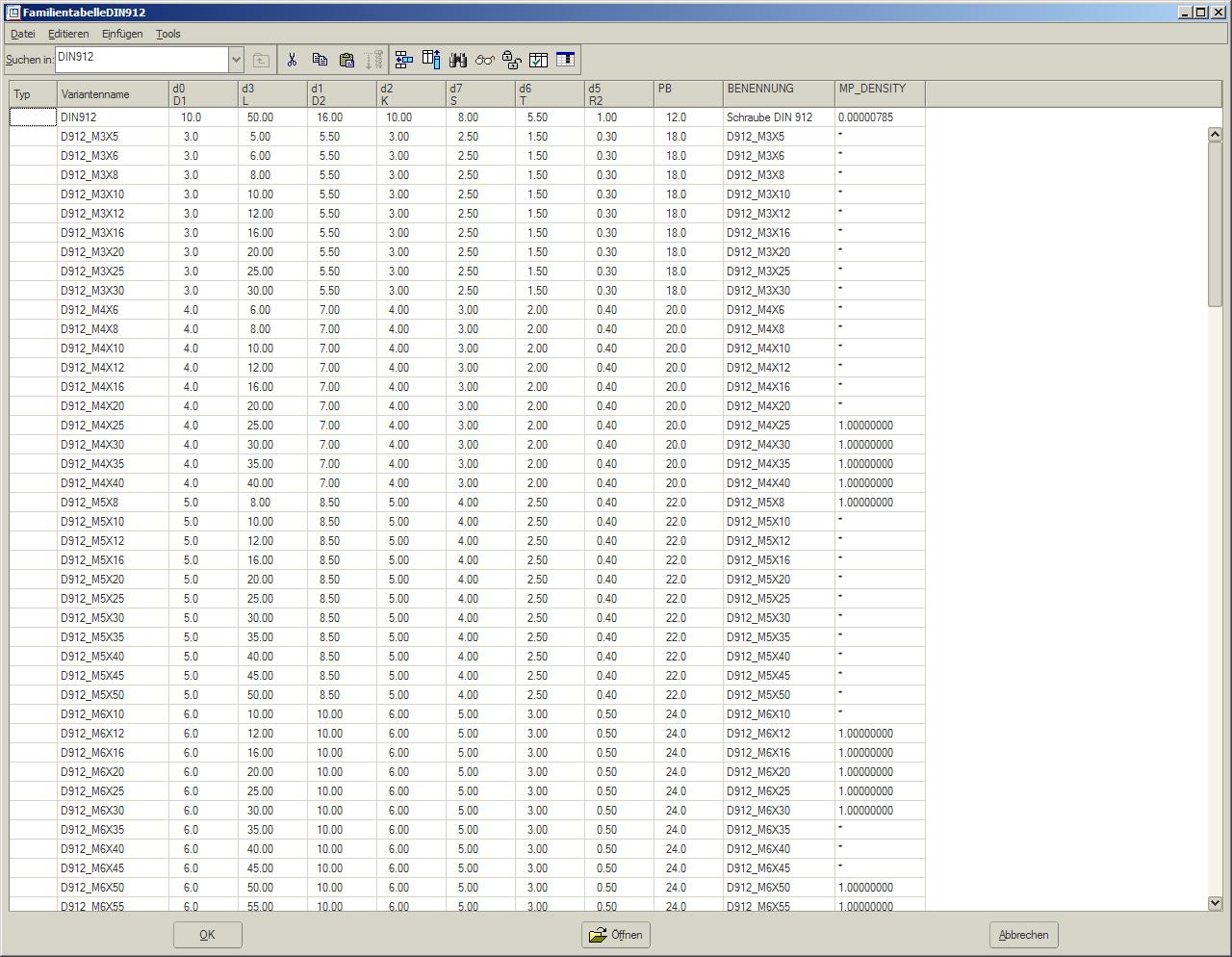Click L value 45.00 in D912_M5X45 row

[x=272, y=676]
